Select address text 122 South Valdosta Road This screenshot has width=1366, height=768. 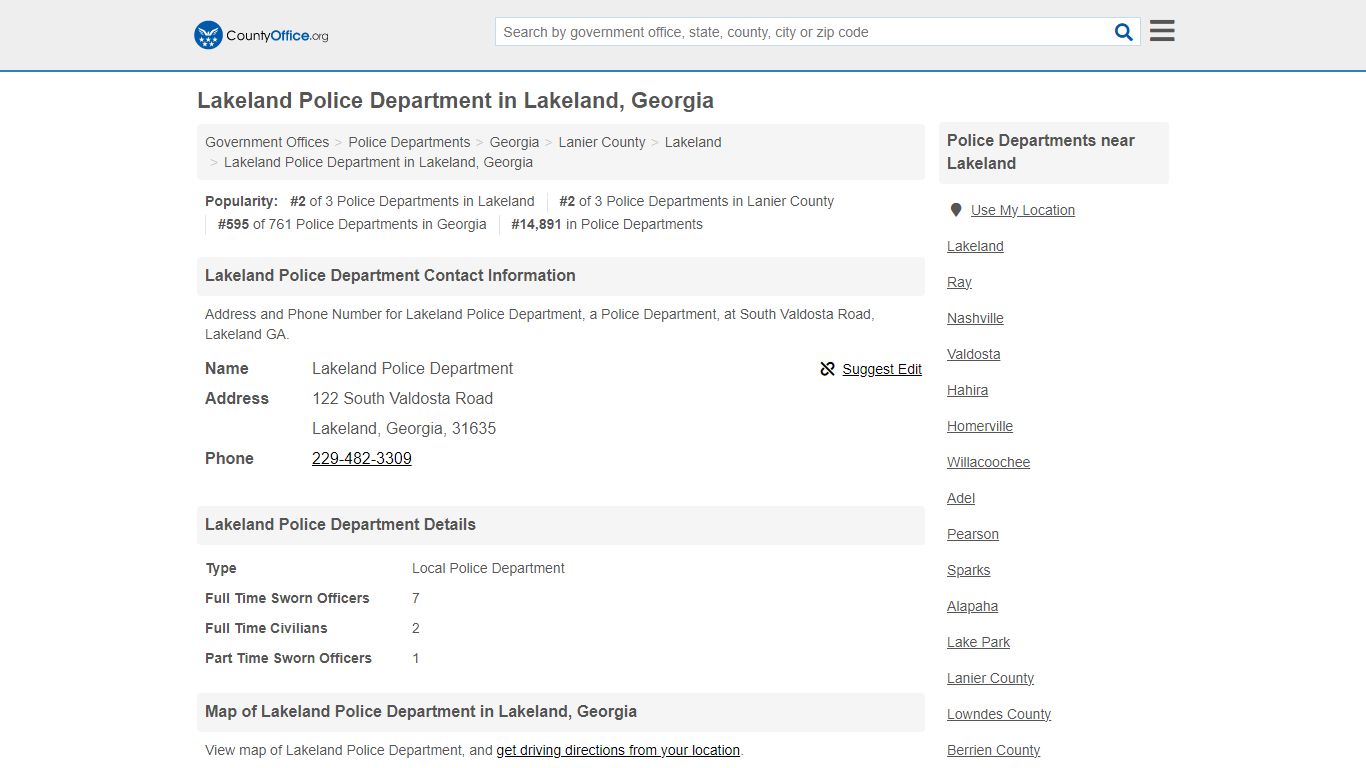coord(402,398)
